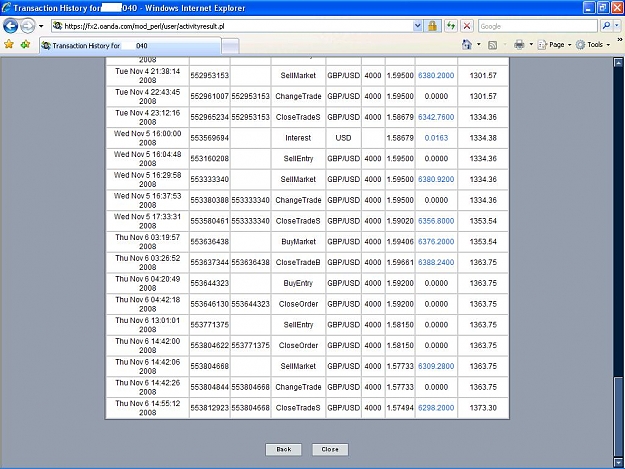Open the 6342.7600 amount link
The width and height of the screenshot is (625, 469).
tap(436, 117)
